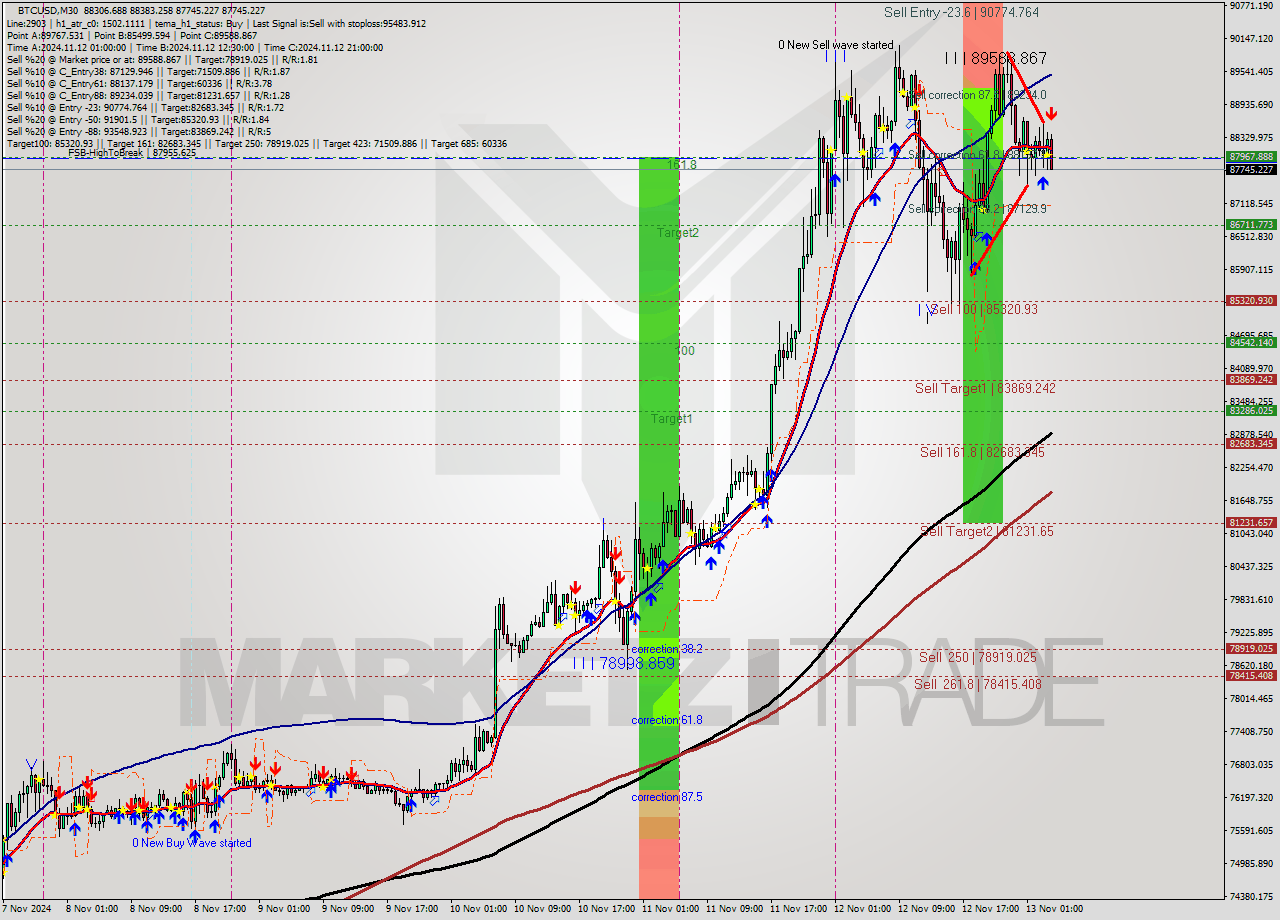Screen dimensions: 1280x920
Task: Click the black 87745.227 current price tag
Action: (1251, 169)
